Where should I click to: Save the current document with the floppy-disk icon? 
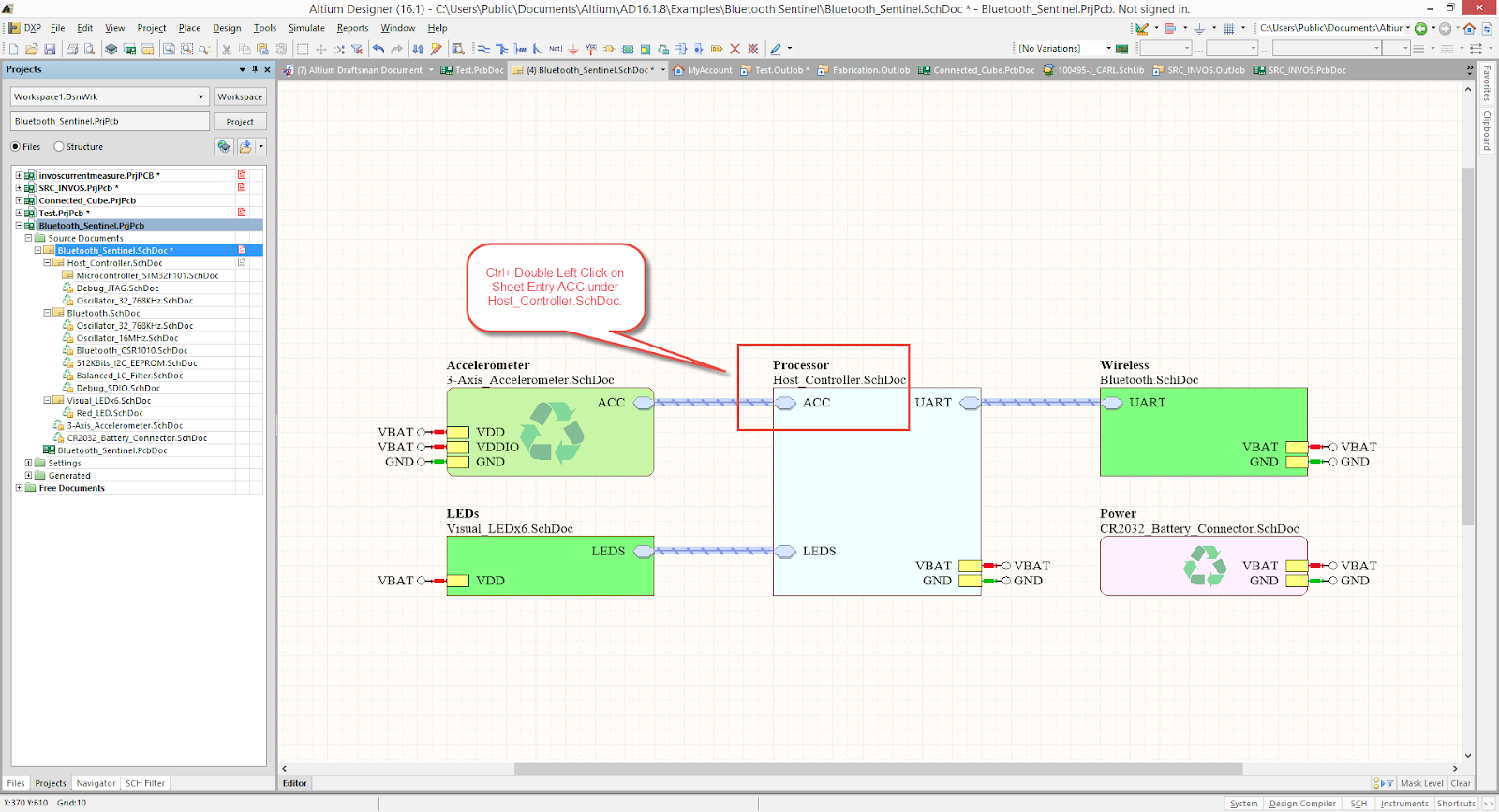click(x=50, y=49)
